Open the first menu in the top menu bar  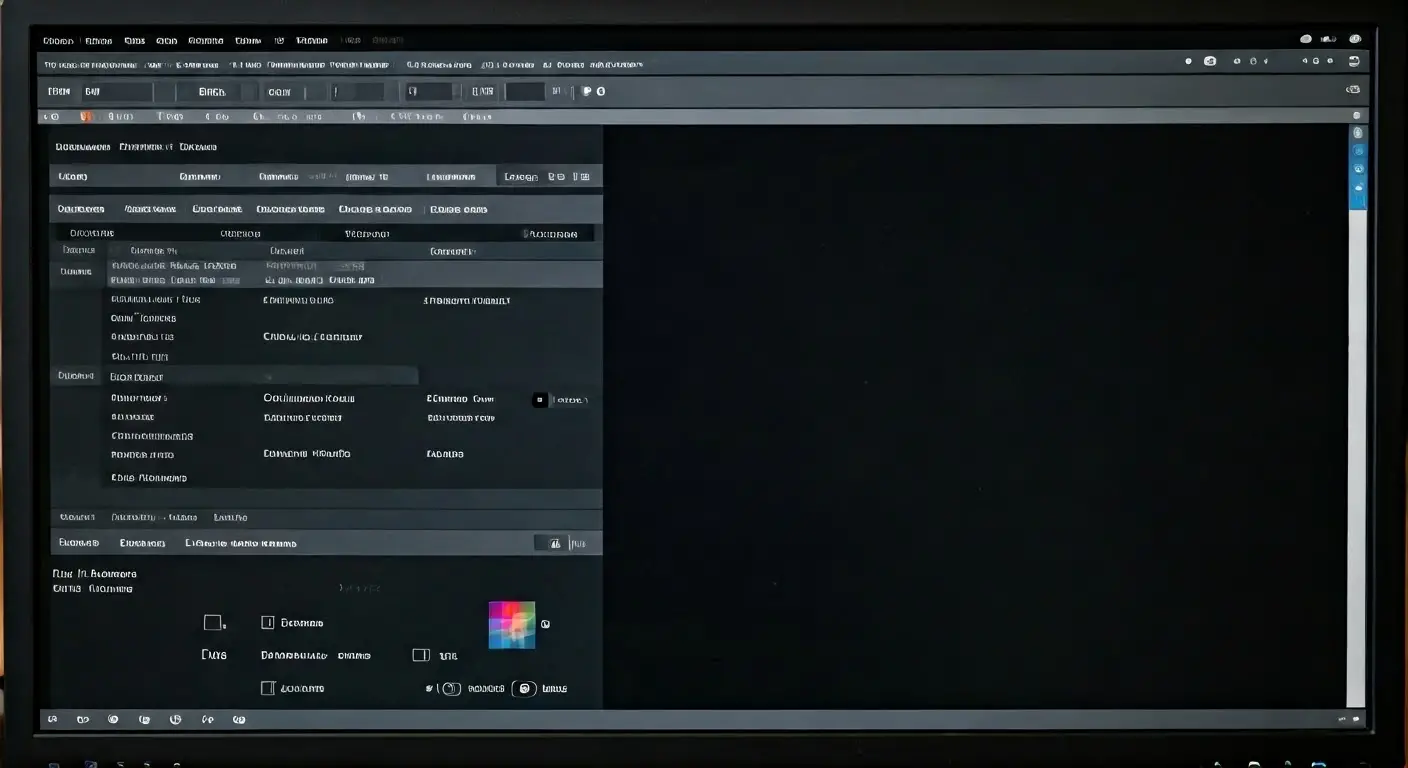click(x=58, y=41)
